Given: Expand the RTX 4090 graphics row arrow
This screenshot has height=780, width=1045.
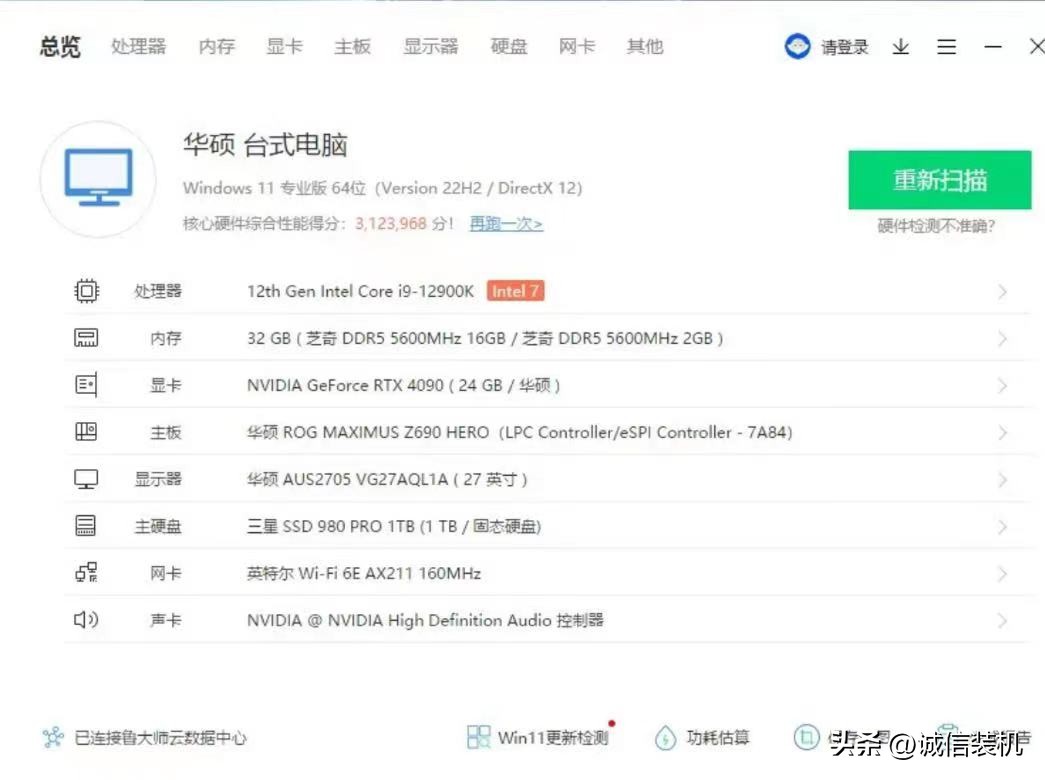Looking at the screenshot, I should 1002,386.
